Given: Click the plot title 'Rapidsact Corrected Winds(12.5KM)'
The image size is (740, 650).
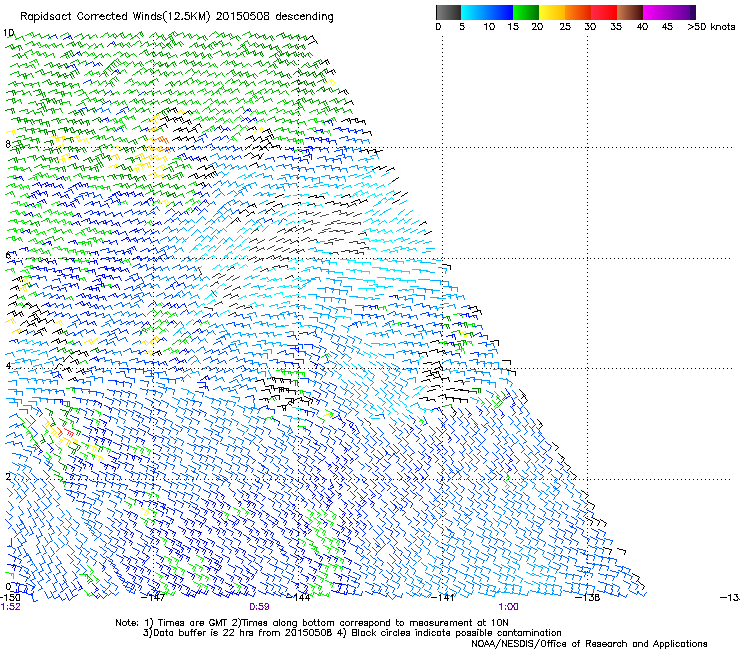Looking at the screenshot, I should [x=115, y=17].
